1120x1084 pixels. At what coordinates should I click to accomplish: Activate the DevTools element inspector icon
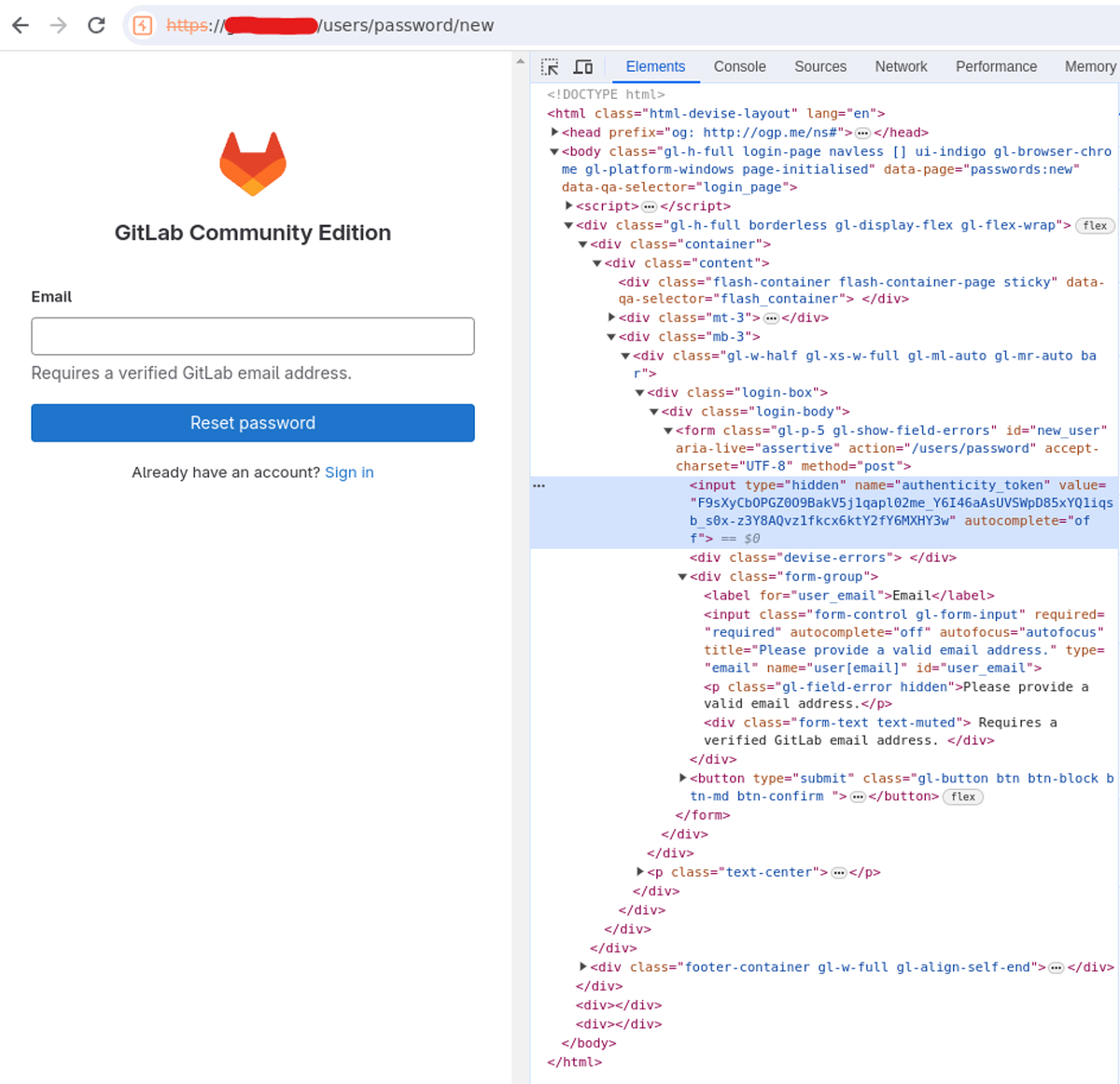click(x=550, y=67)
